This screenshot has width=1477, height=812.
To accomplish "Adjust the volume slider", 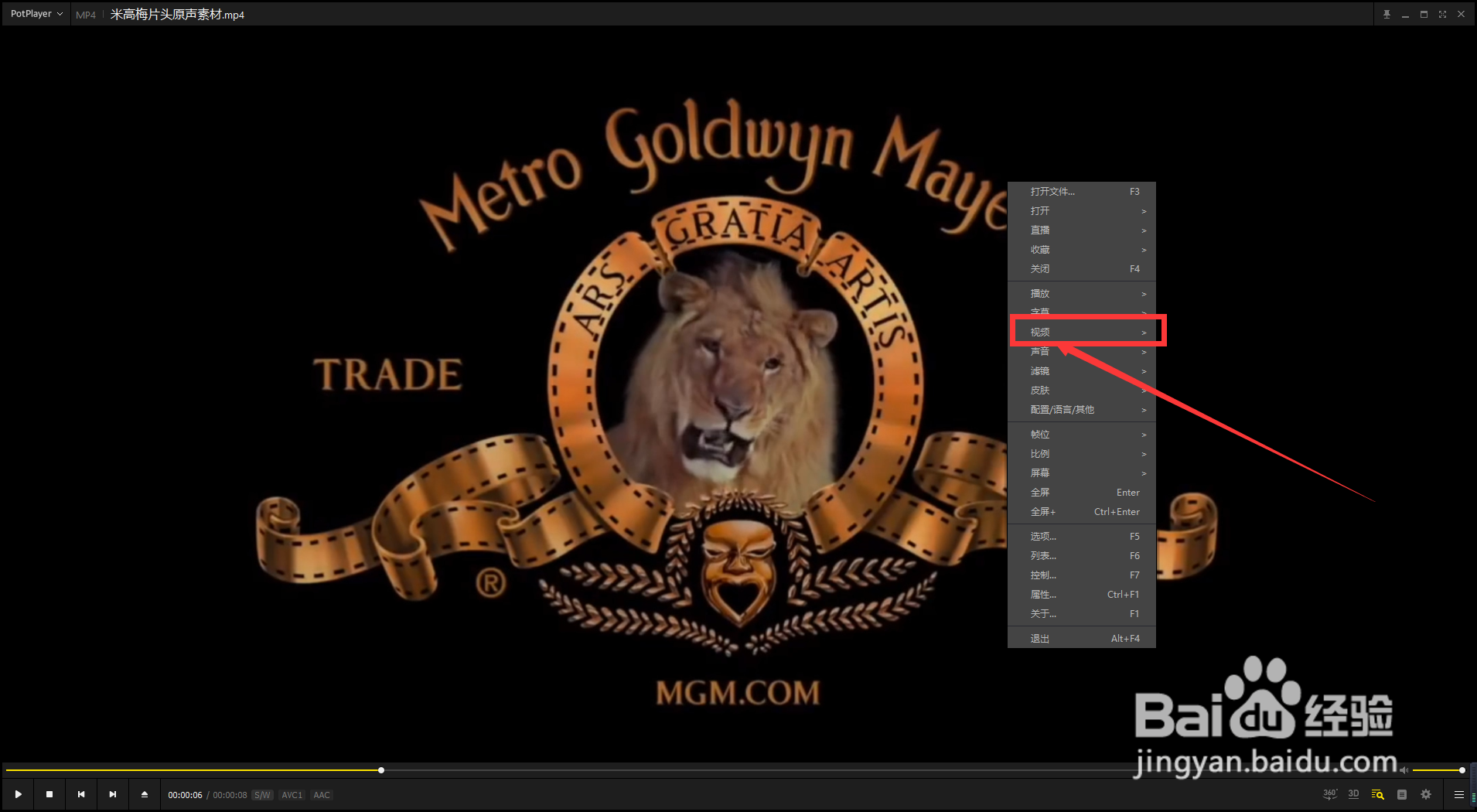I will click(x=1438, y=770).
